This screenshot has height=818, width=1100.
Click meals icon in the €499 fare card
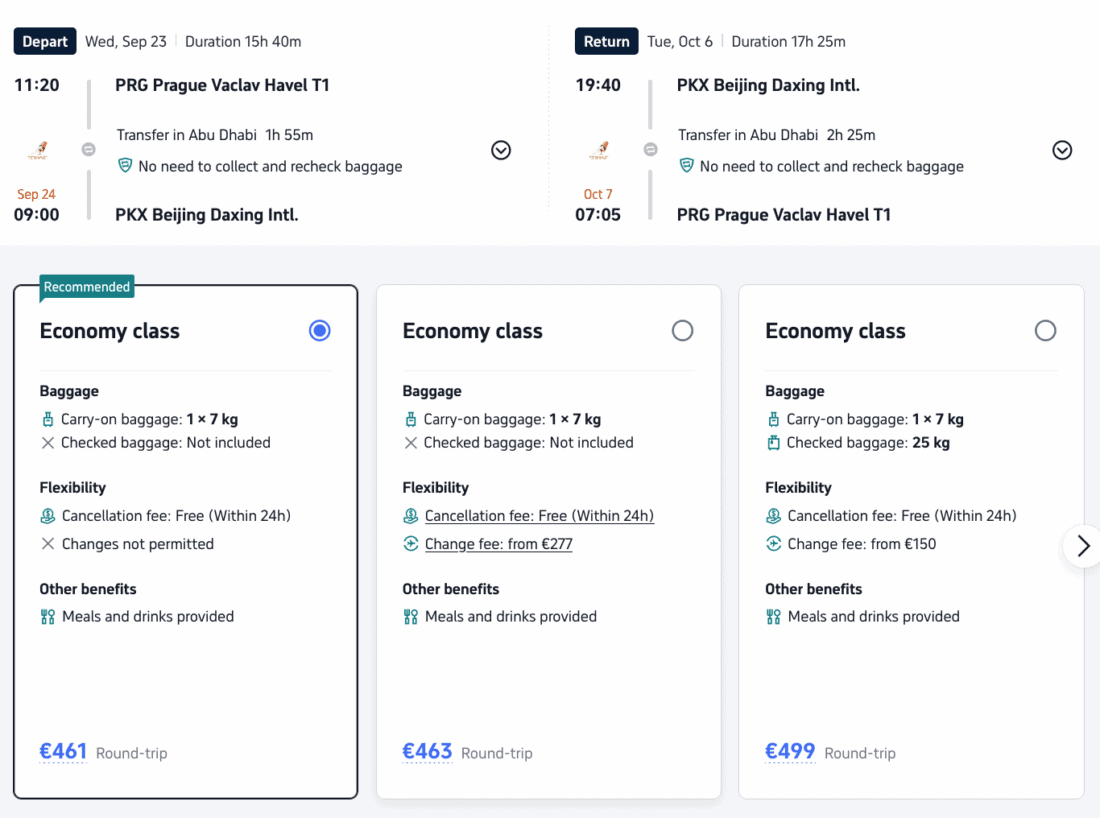(773, 617)
